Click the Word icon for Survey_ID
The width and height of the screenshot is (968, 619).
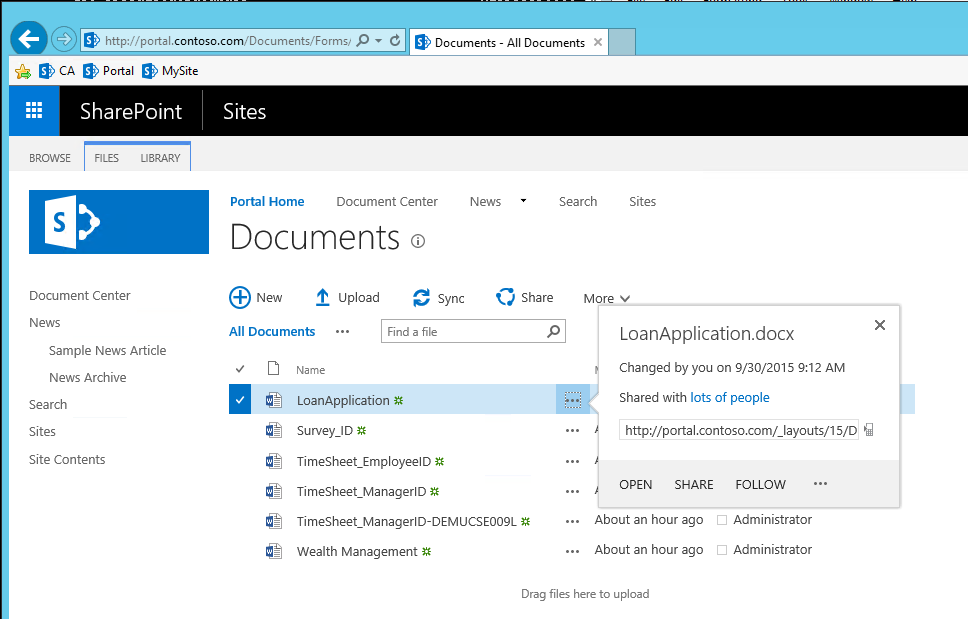[273, 430]
